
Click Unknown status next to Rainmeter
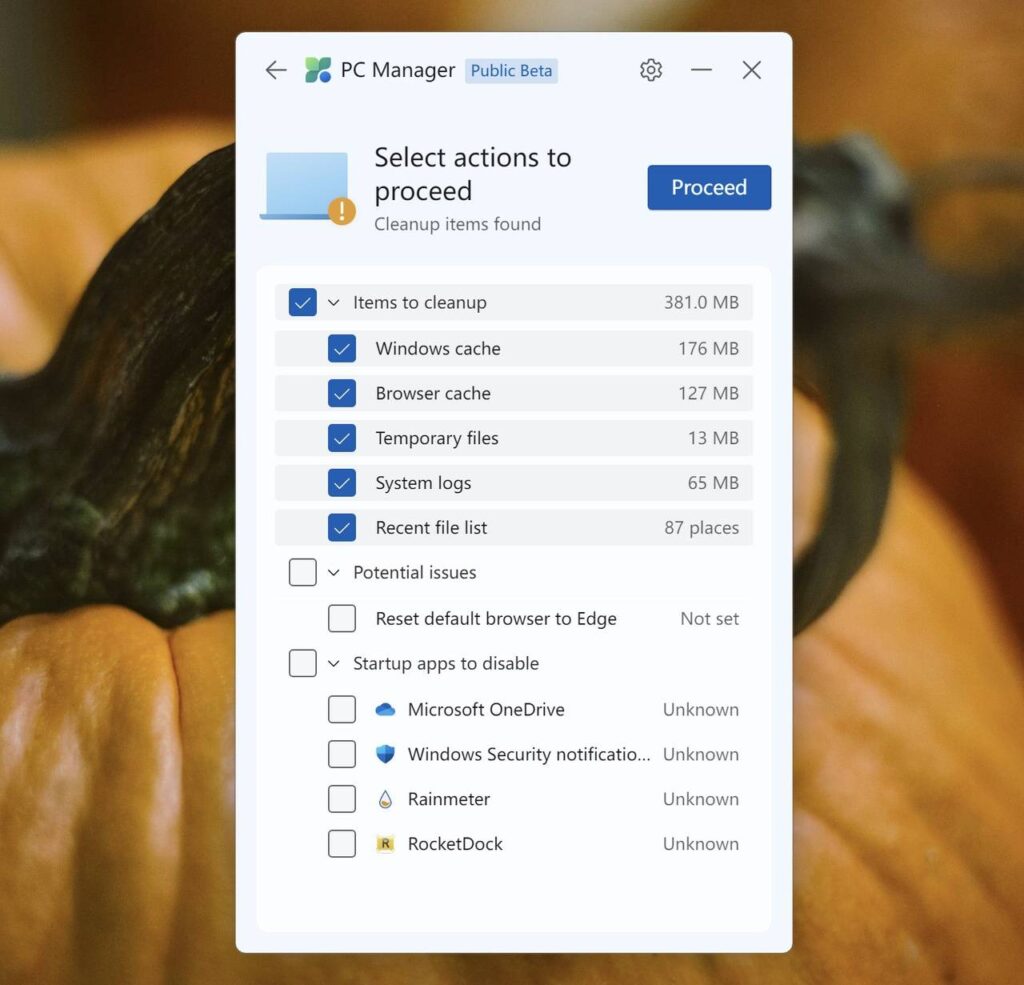tap(701, 799)
